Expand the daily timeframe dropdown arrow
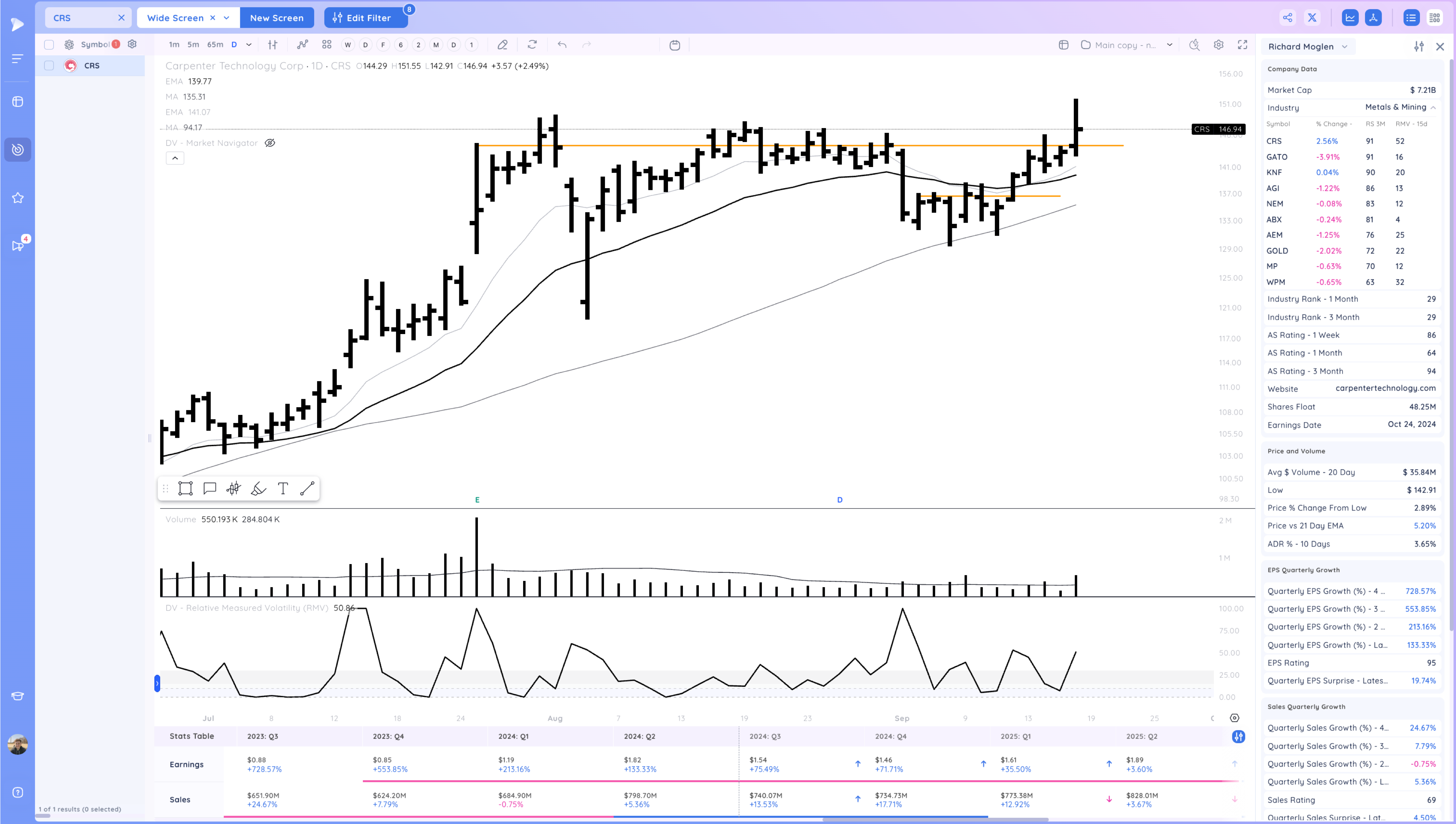The height and width of the screenshot is (824, 1456). pyautogui.click(x=249, y=45)
